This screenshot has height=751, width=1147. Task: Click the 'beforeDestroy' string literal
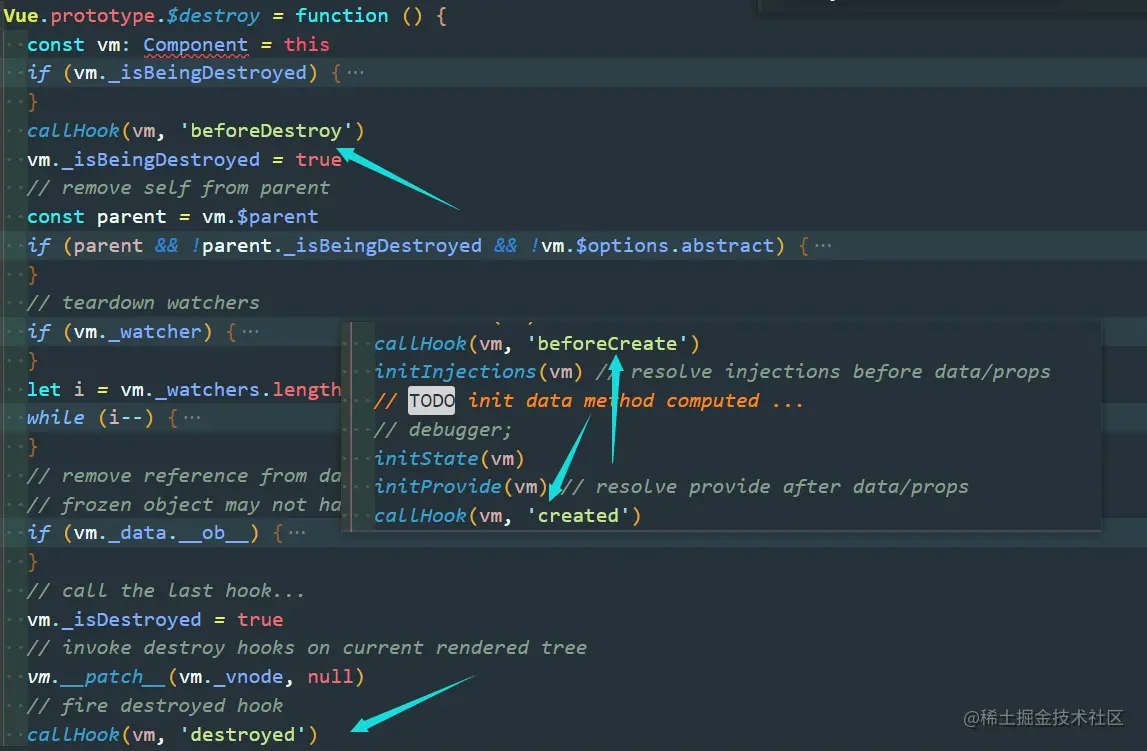[266, 131]
